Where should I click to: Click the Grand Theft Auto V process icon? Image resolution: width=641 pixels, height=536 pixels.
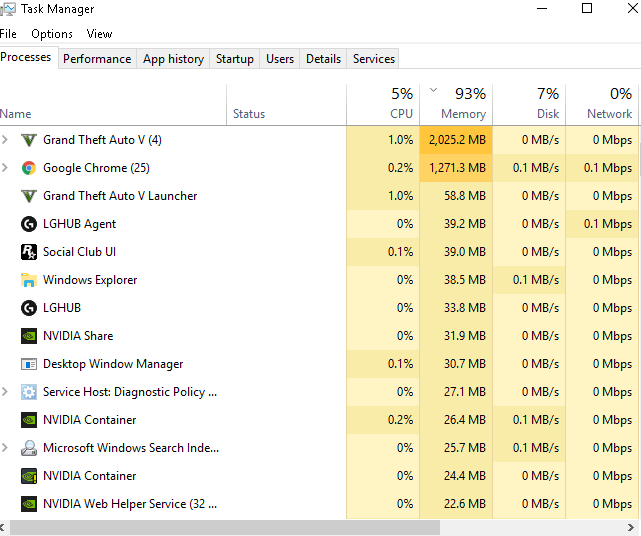[x=29, y=140]
